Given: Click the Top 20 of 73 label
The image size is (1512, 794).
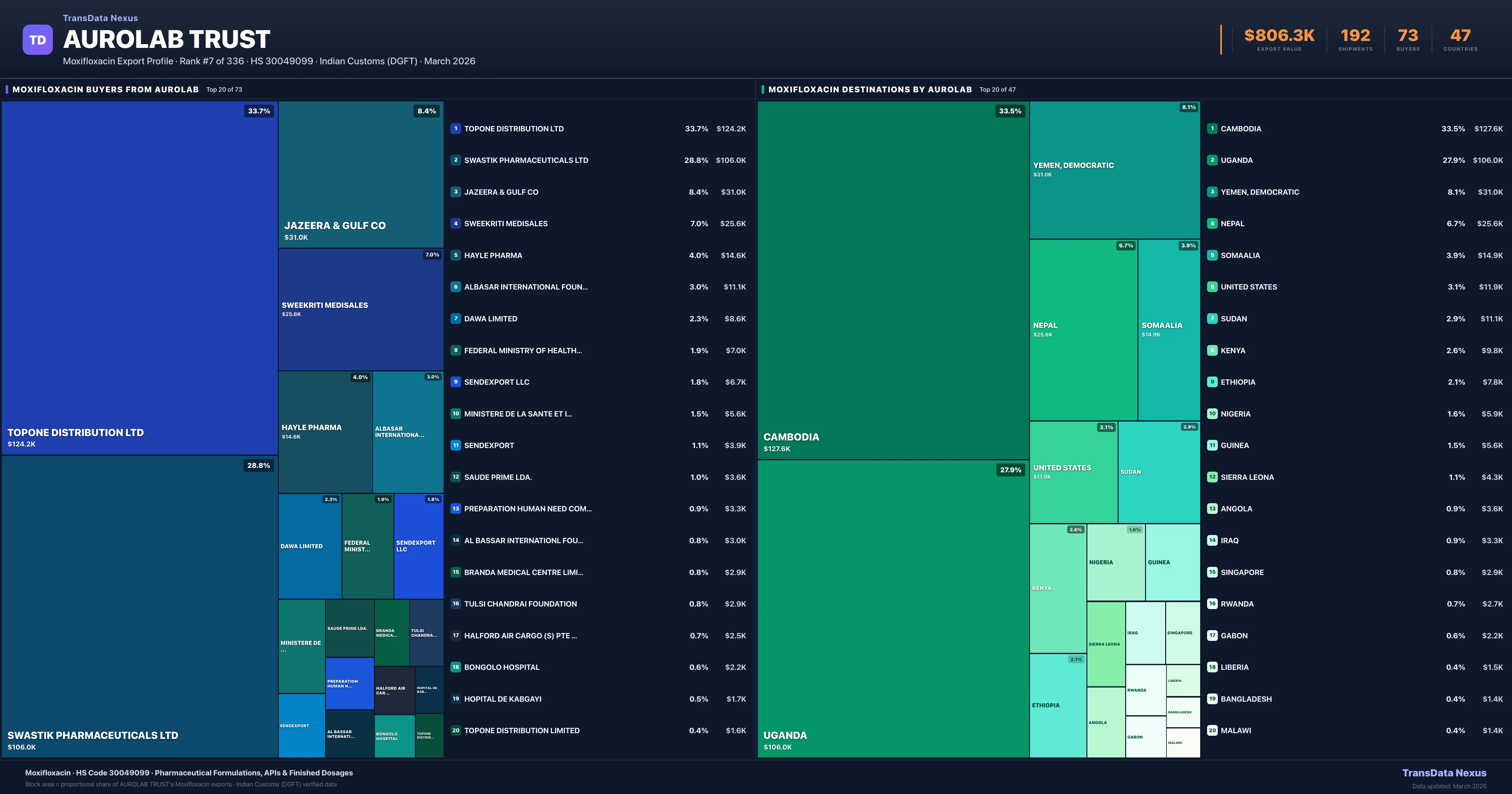Looking at the screenshot, I should click(224, 89).
